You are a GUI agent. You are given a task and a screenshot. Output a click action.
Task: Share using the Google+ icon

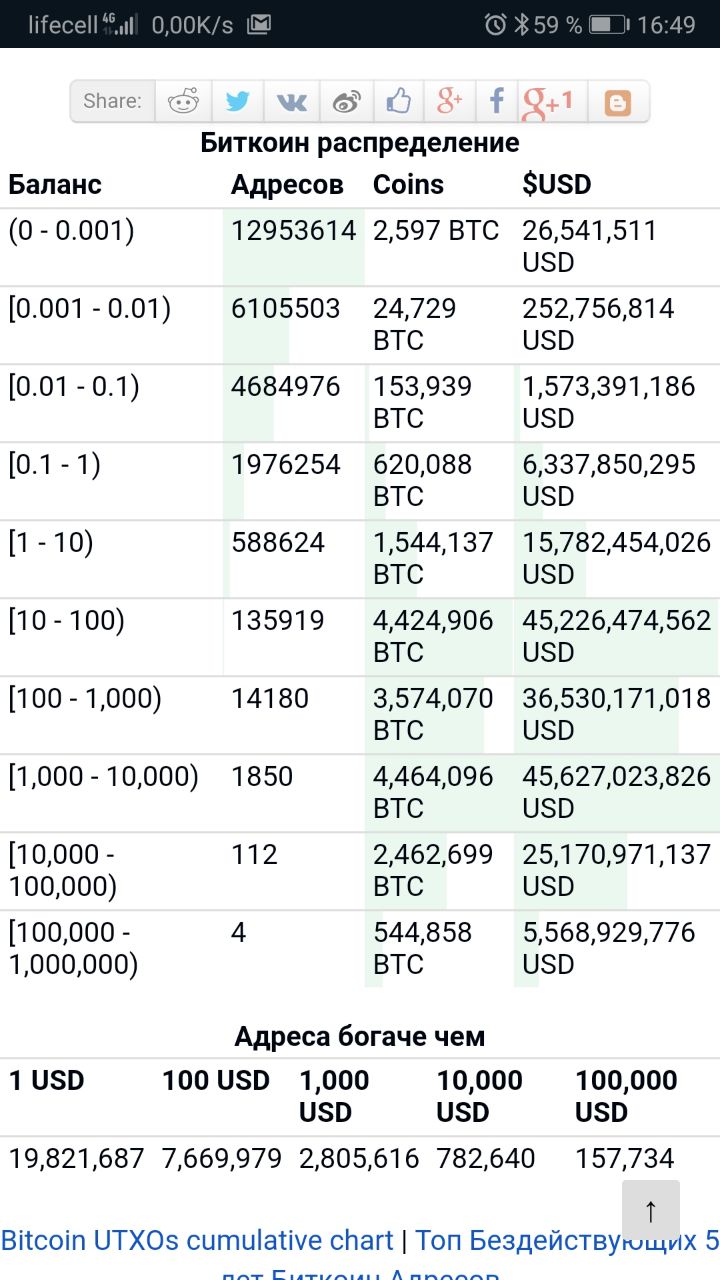449,101
